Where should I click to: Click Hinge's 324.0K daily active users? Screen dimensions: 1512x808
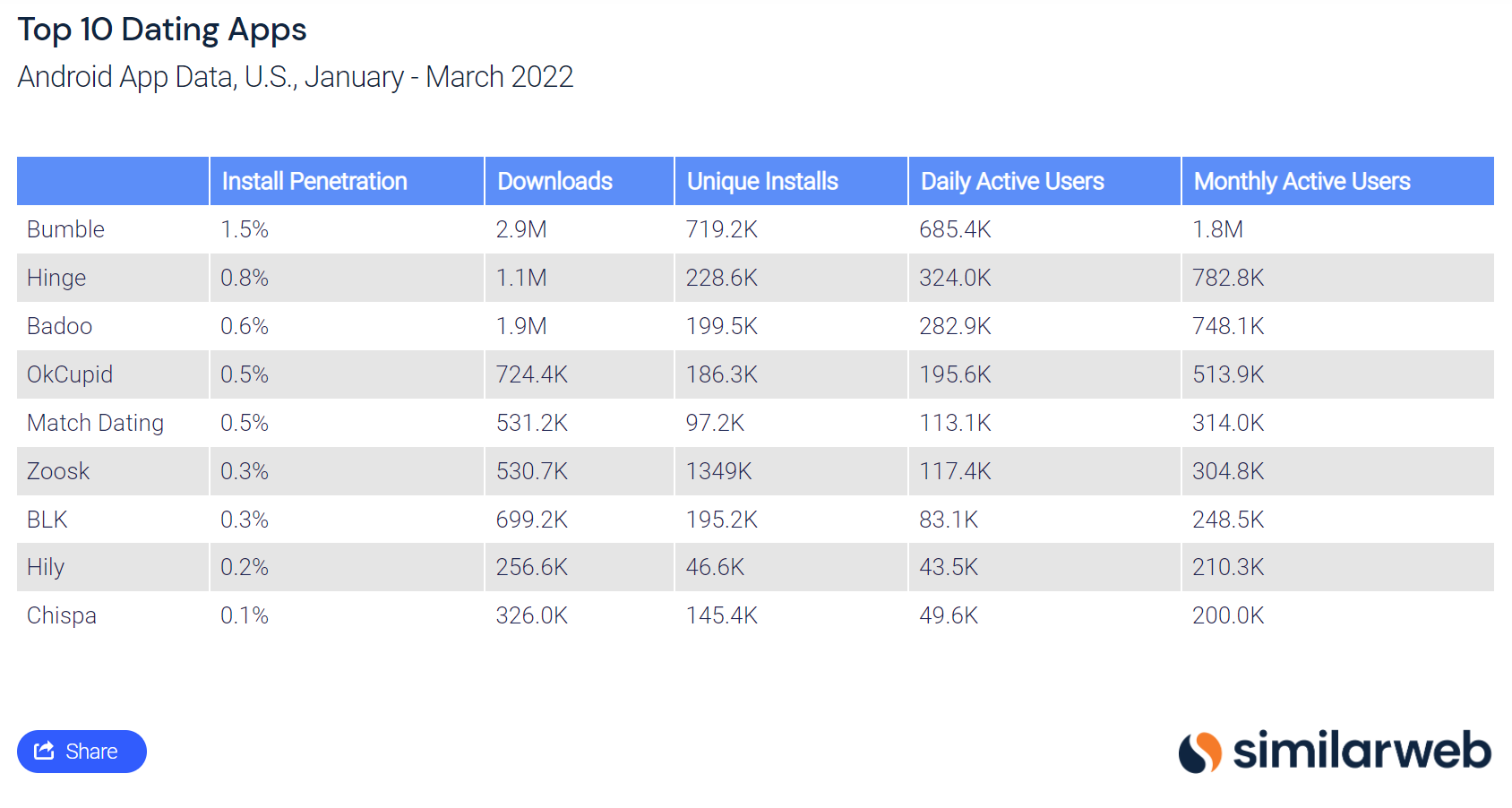(x=955, y=278)
